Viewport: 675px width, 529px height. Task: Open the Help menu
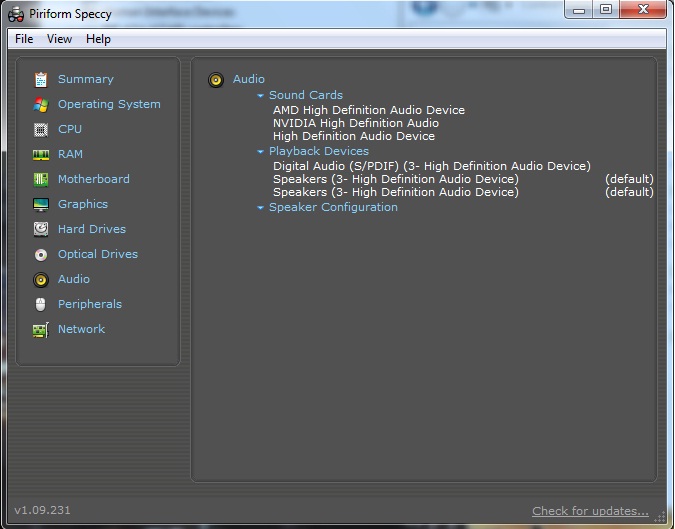[x=98, y=39]
